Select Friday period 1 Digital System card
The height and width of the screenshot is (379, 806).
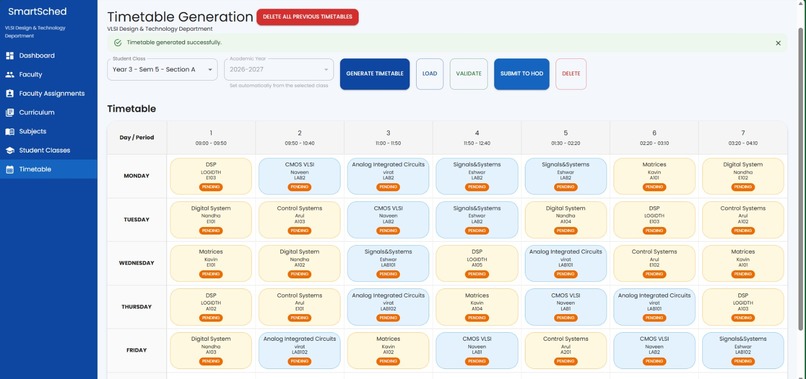pos(211,351)
